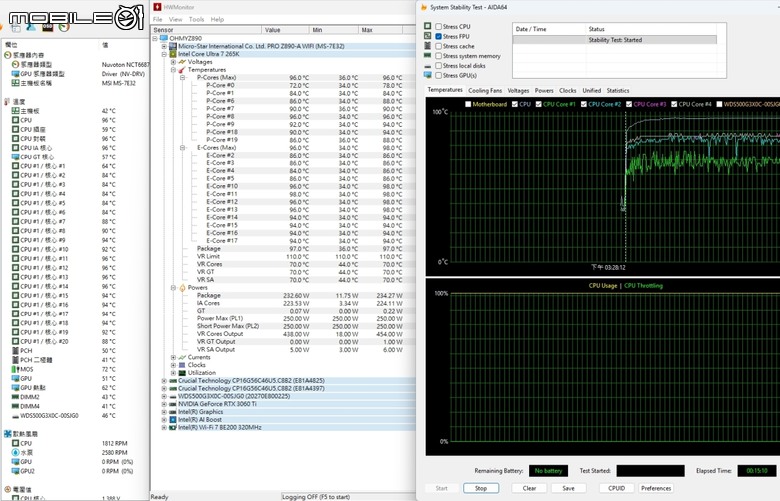Expand NVIDIA GeForce RTX 3060 Ti node

[164, 404]
